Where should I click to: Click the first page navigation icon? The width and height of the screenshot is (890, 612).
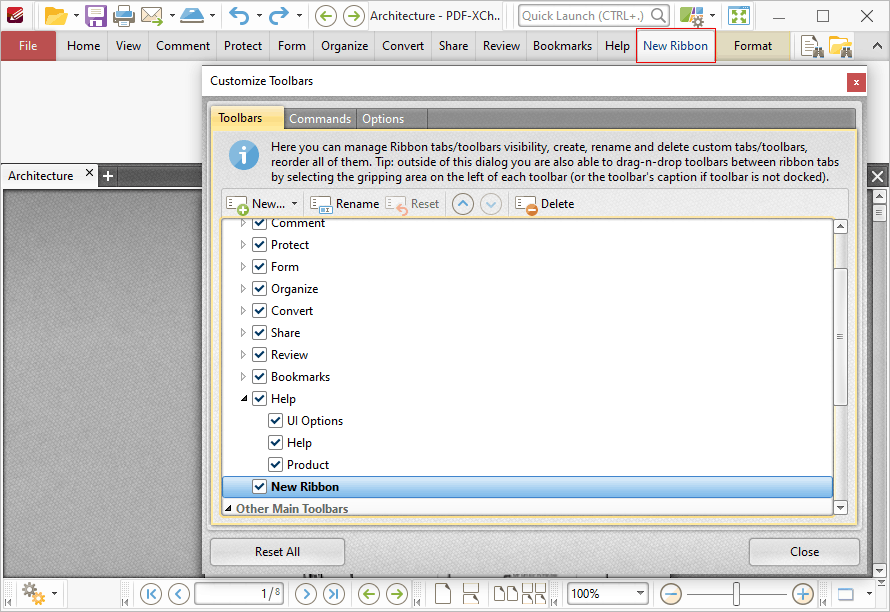(x=151, y=594)
